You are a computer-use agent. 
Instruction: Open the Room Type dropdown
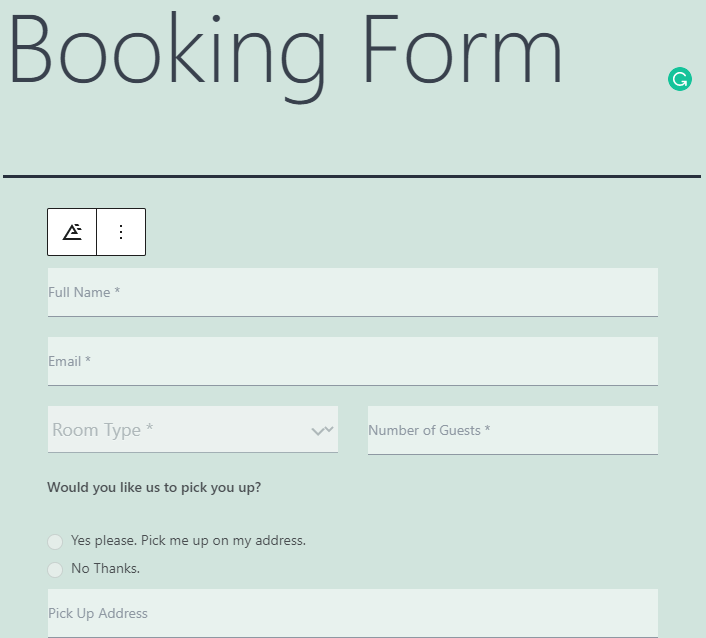click(193, 430)
